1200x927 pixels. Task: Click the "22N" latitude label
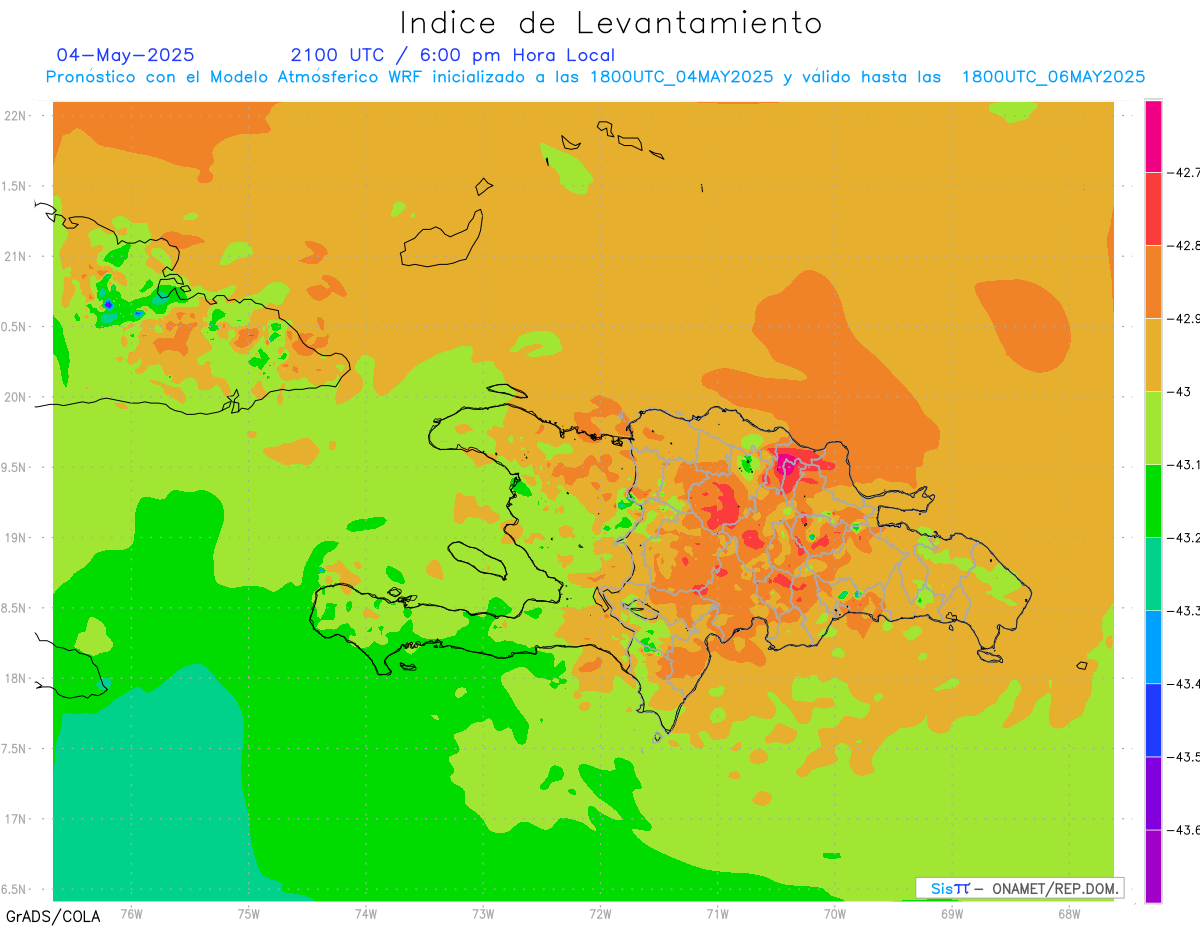(17, 116)
